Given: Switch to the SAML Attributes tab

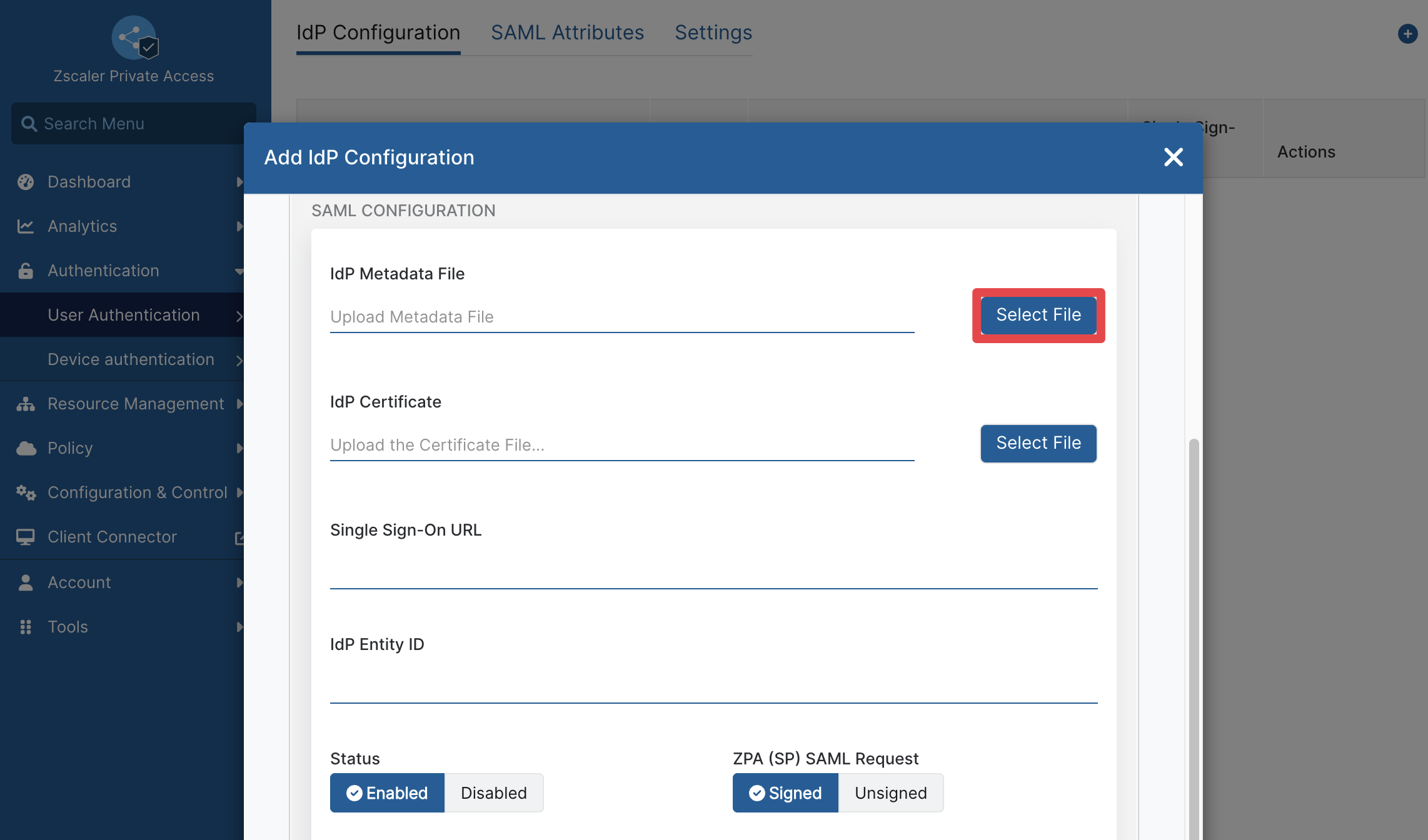Looking at the screenshot, I should point(567,32).
